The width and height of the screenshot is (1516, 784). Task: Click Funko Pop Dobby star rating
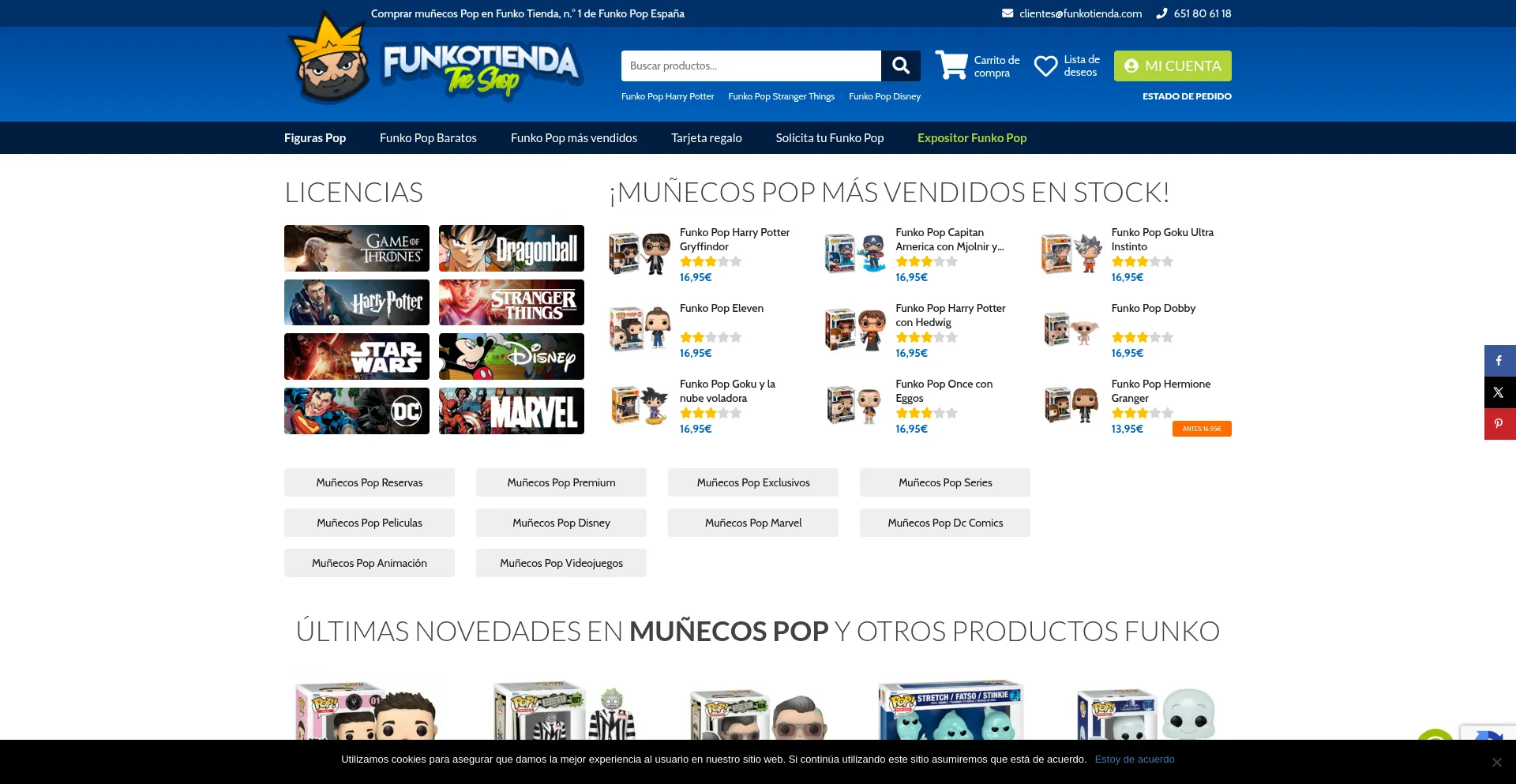pos(1143,337)
